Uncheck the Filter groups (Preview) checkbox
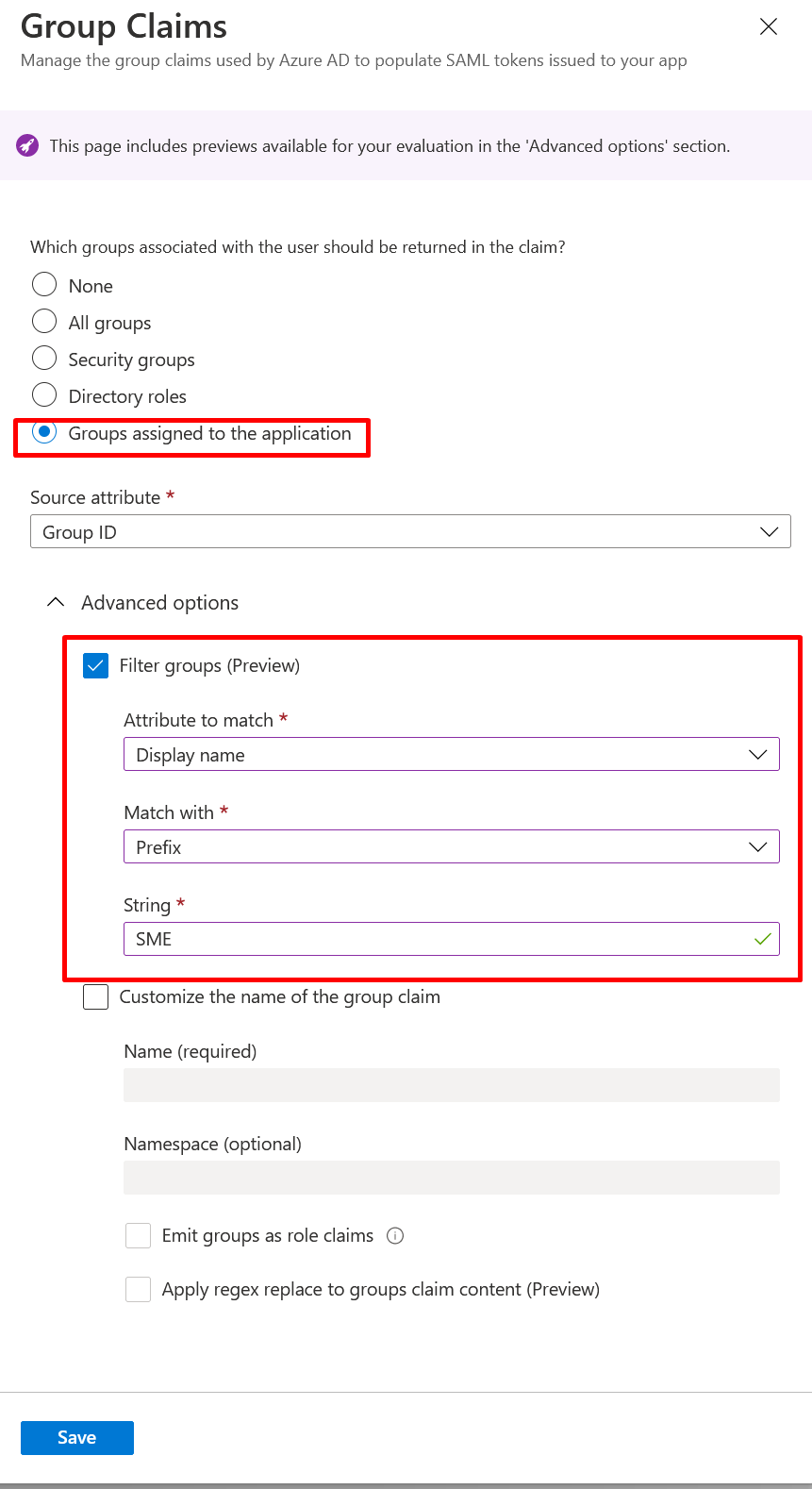 (96, 666)
